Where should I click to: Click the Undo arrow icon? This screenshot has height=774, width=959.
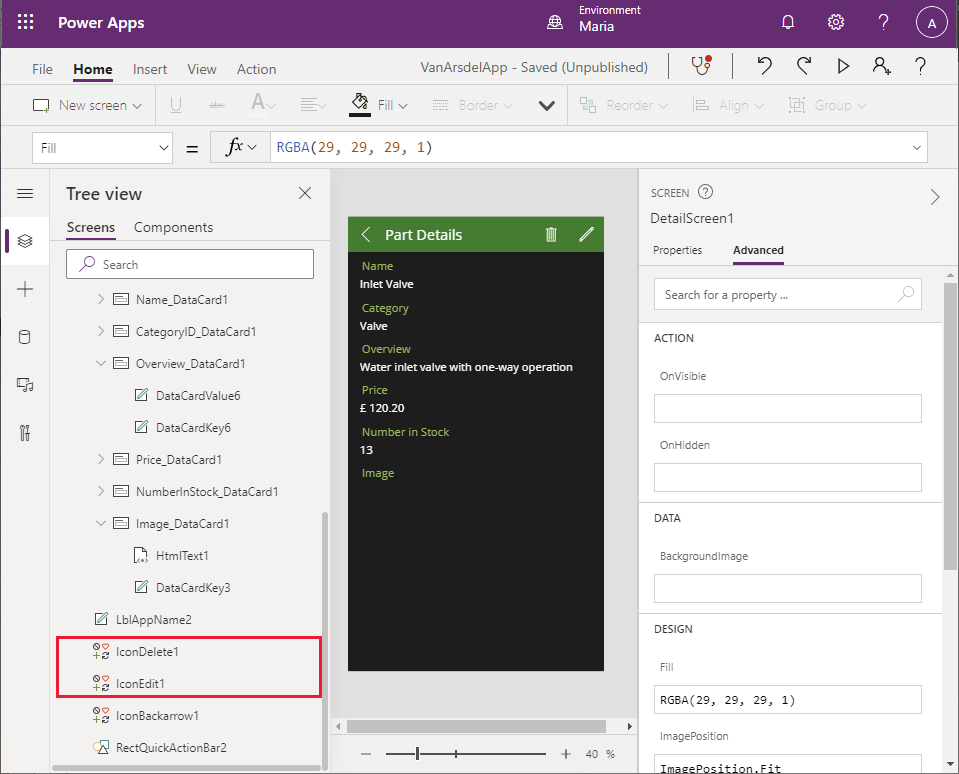pyautogui.click(x=765, y=66)
